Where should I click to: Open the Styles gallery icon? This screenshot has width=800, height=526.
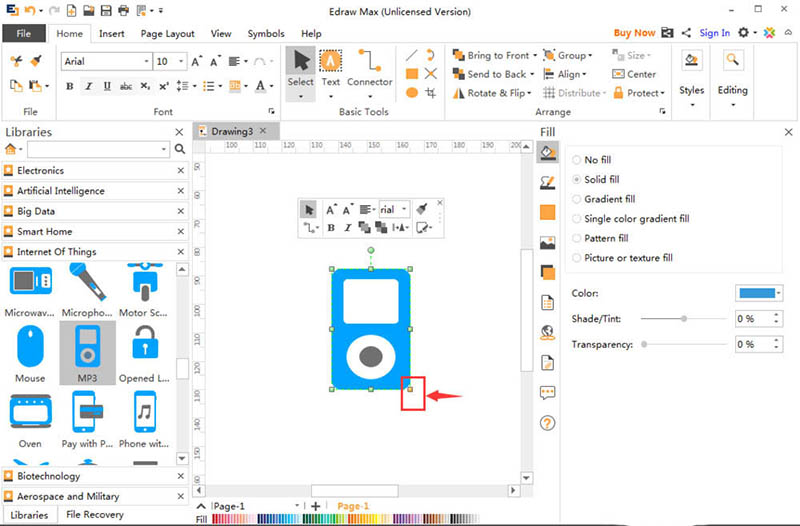(691, 70)
